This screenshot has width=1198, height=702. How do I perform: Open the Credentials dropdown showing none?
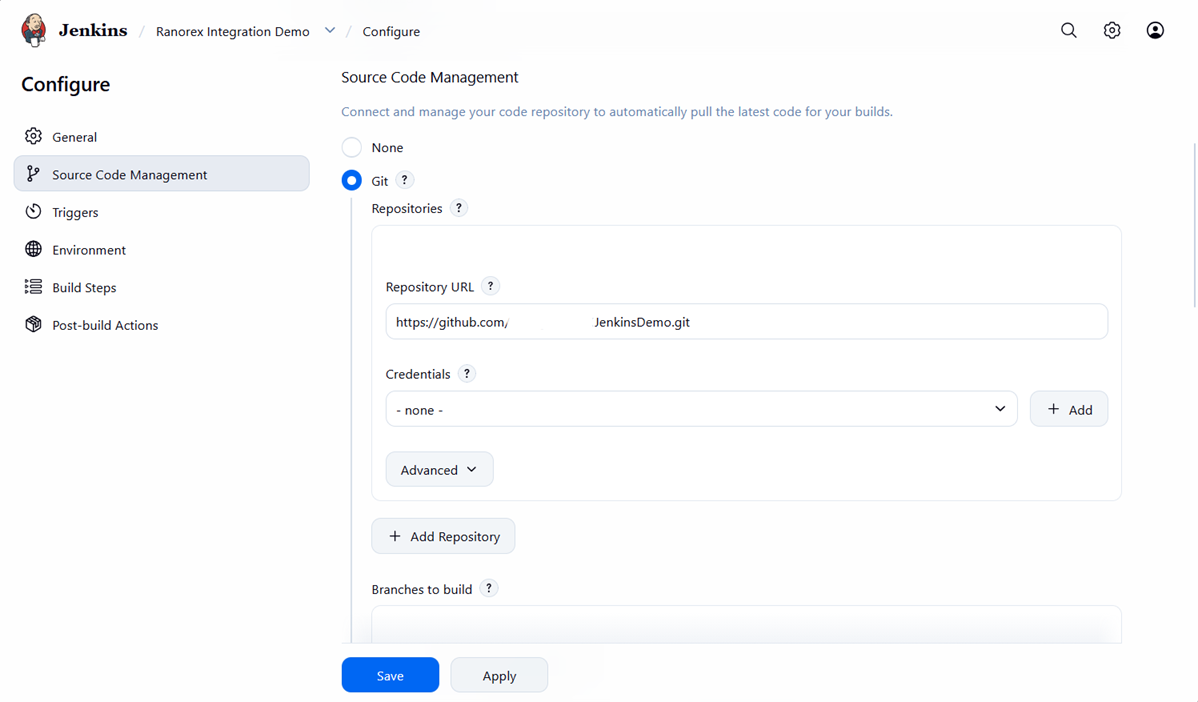click(701, 409)
